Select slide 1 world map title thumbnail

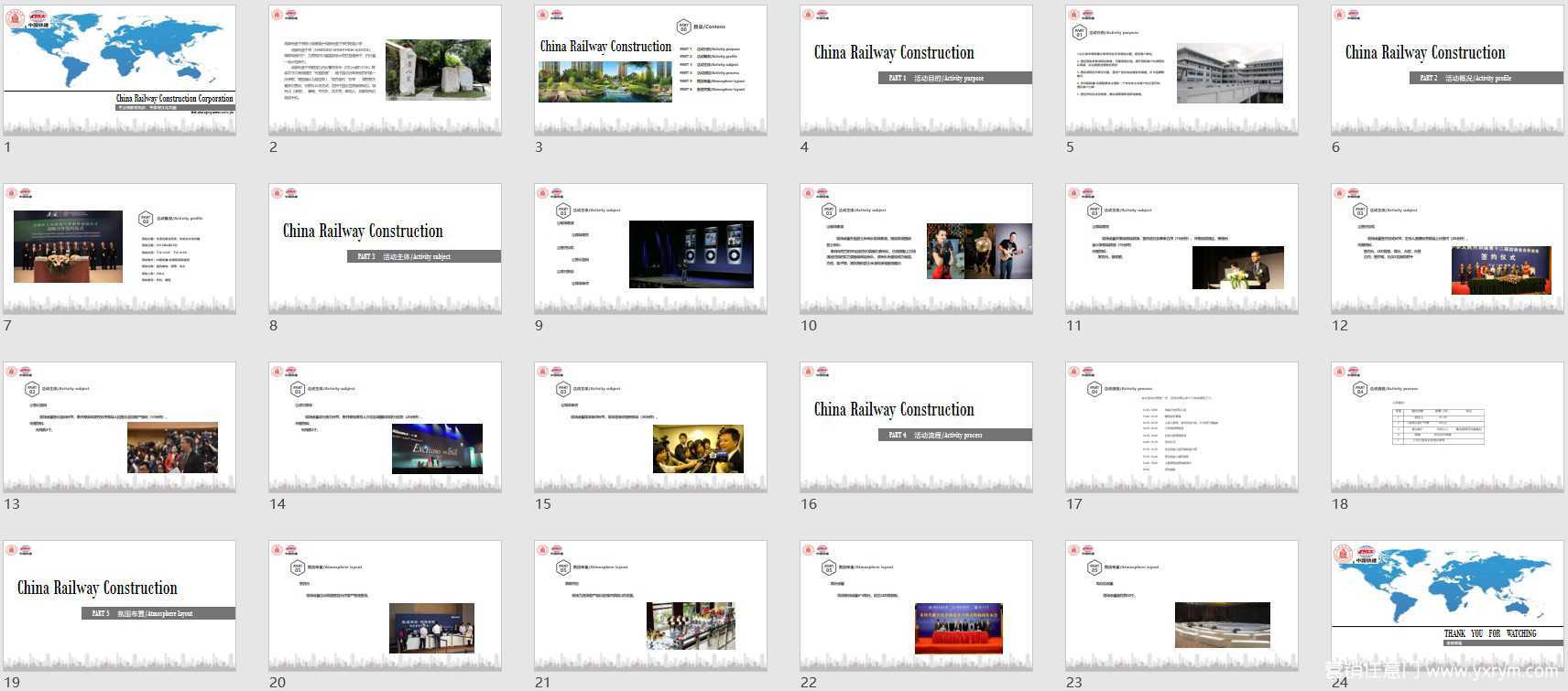[120, 70]
